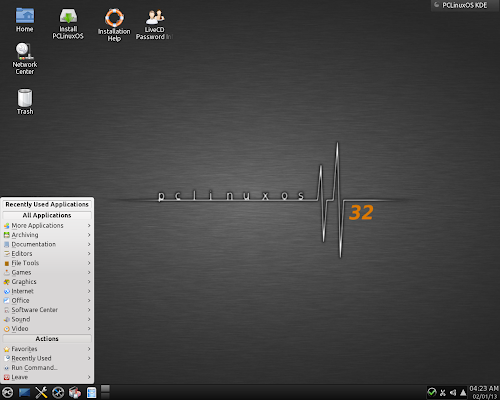Open the Leave submenu entry
500x400 pixels.
pos(47,377)
